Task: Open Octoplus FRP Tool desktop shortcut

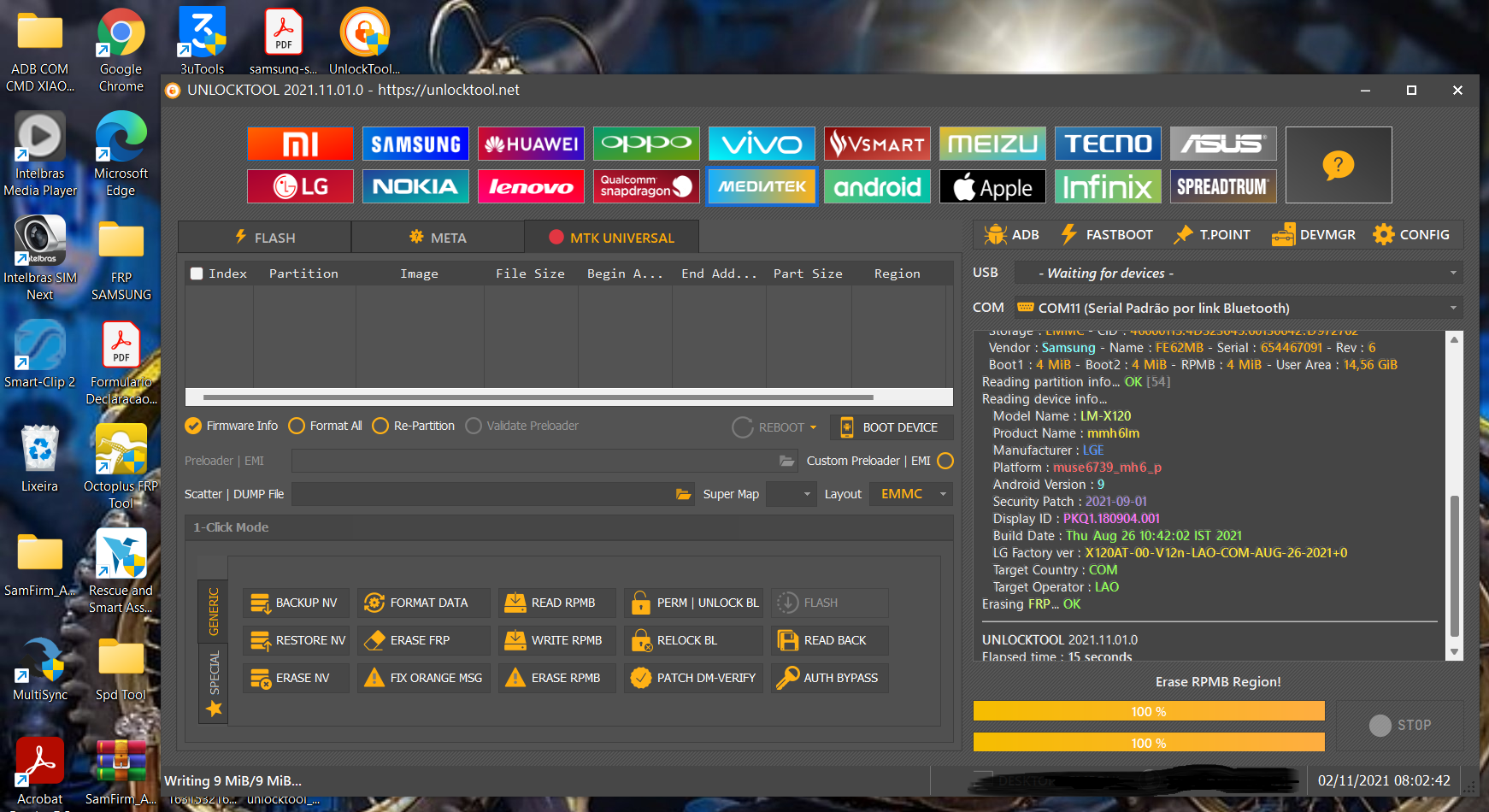Action: tap(121, 468)
